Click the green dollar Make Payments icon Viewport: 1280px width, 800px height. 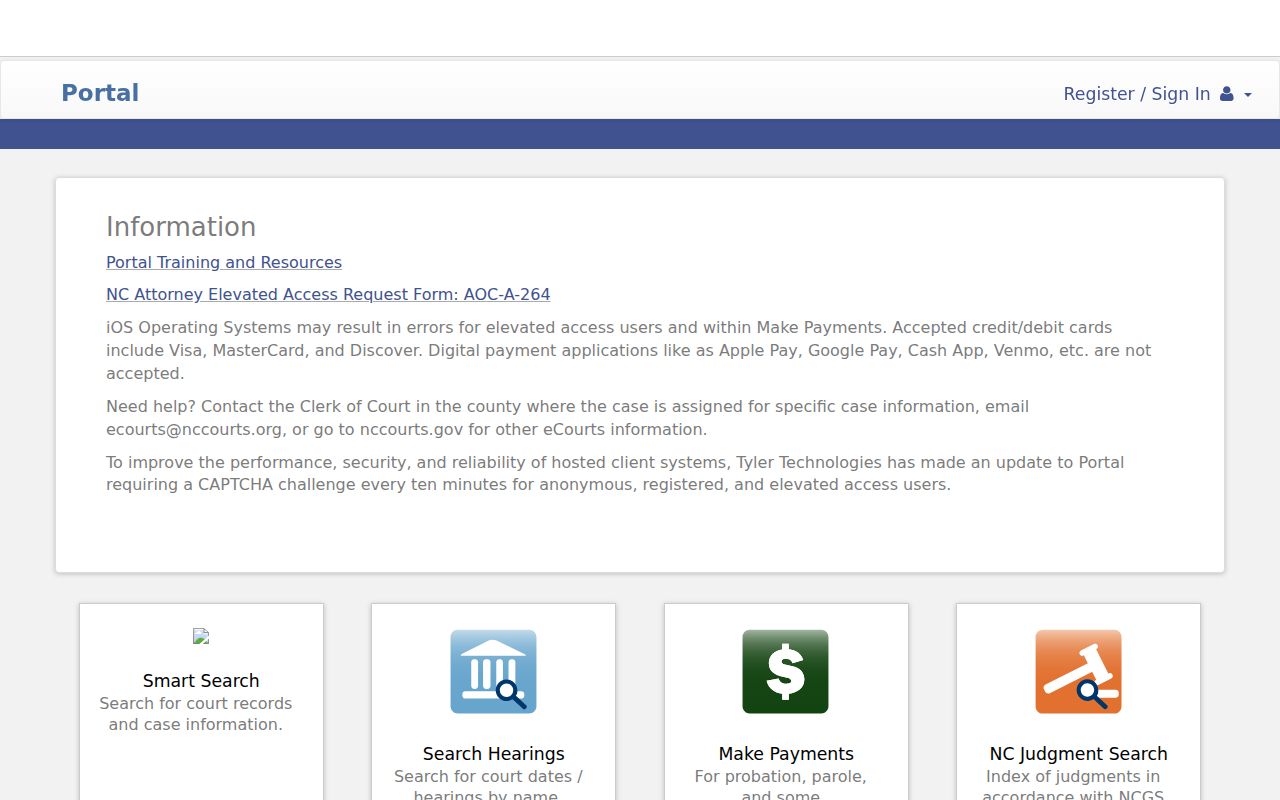point(785,671)
